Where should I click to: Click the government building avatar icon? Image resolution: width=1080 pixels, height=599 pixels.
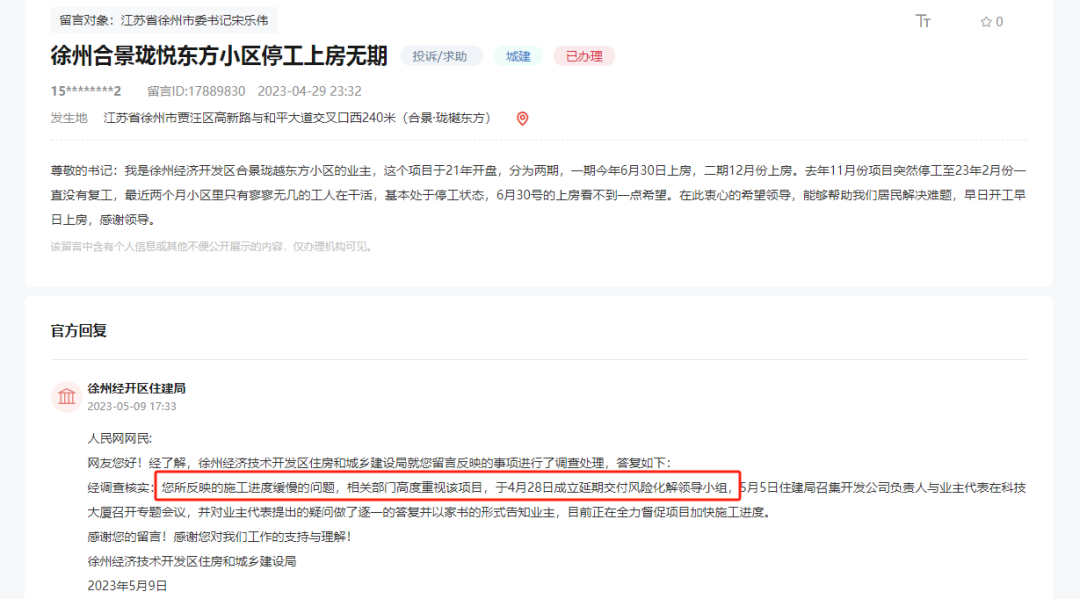click(x=67, y=397)
